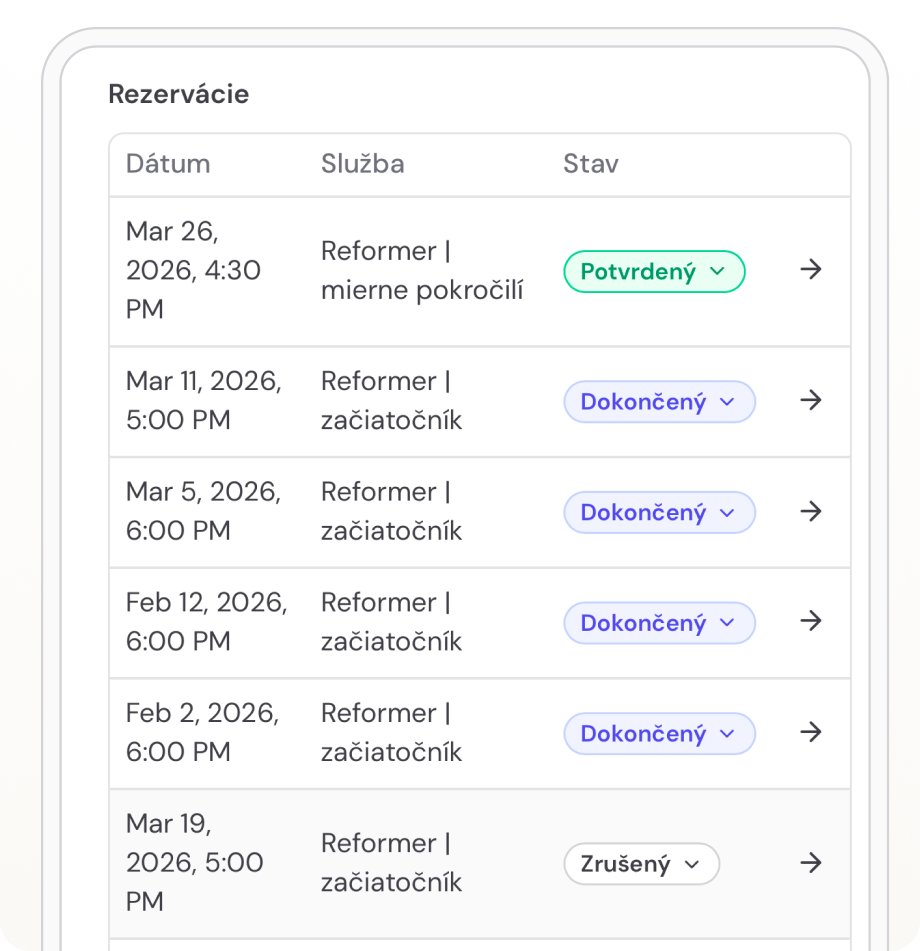
Task: Click the arrow next to the cancelled Mar 19 booking
Action: pyautogui.click(x=810, y=863)
